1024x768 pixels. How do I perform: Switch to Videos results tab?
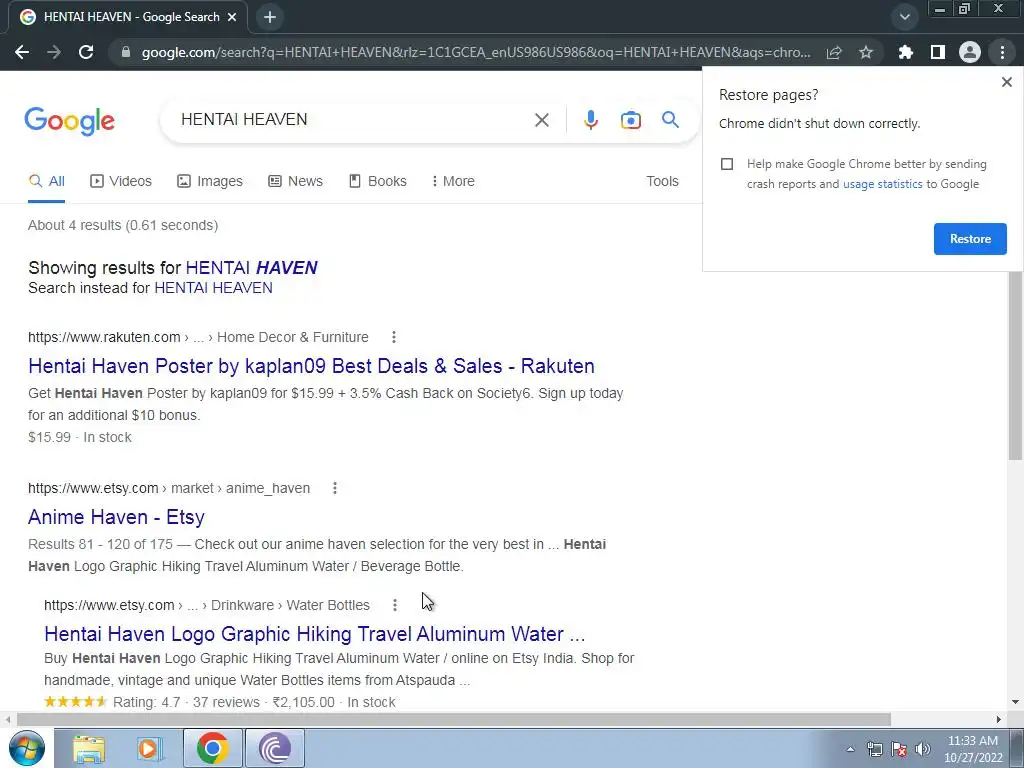coord(121,181)
